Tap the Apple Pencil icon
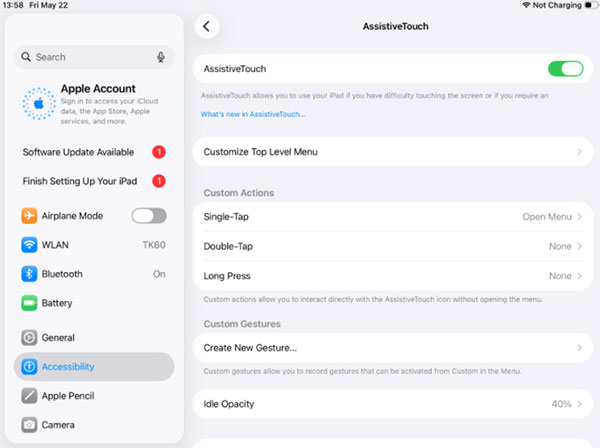600x448 pixels. 29,396
